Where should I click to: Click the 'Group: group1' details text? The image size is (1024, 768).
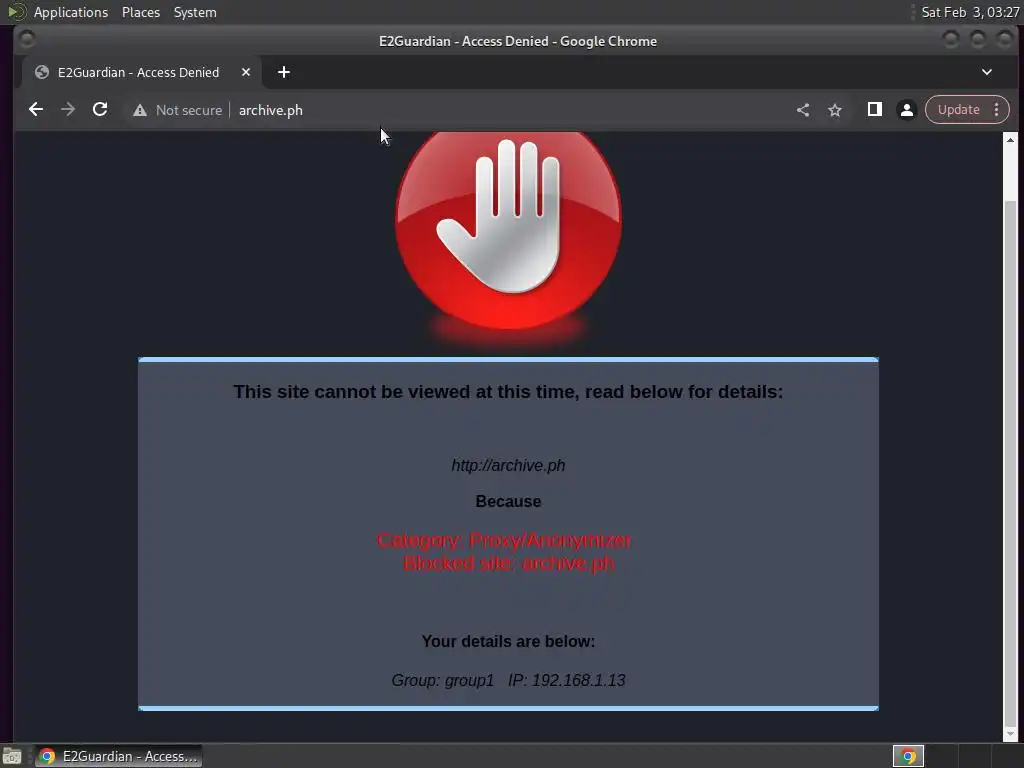click(x=443, y=680)
